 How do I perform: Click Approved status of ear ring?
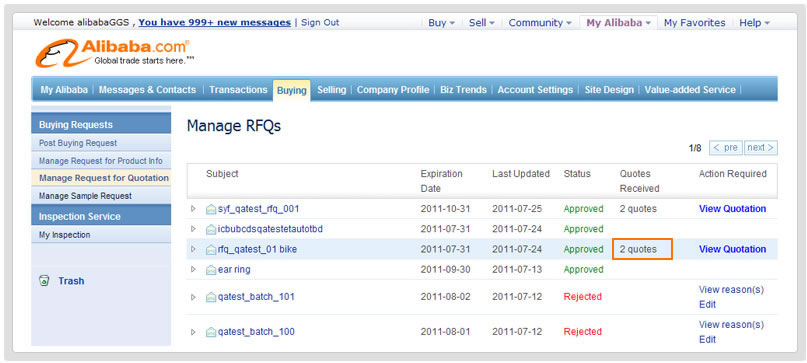click(584, 269)
